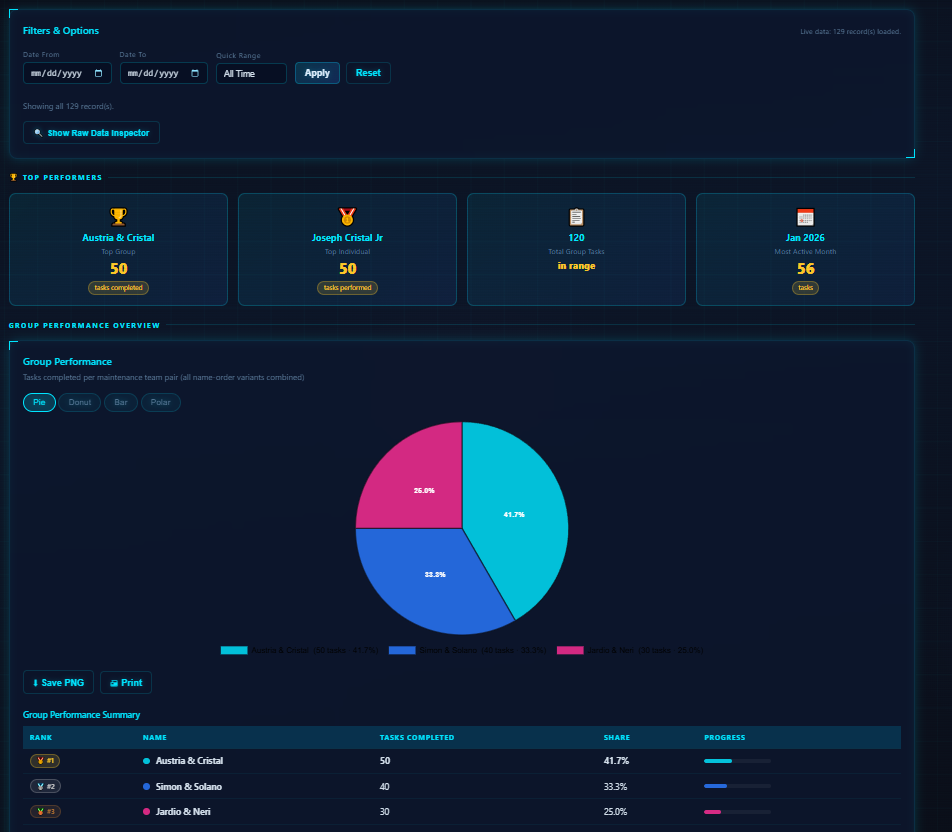Switch chart type to Donut
Image resolution: width=952 pixels, height=832 pixels.
pyautogui.click(x=79, y=402)
